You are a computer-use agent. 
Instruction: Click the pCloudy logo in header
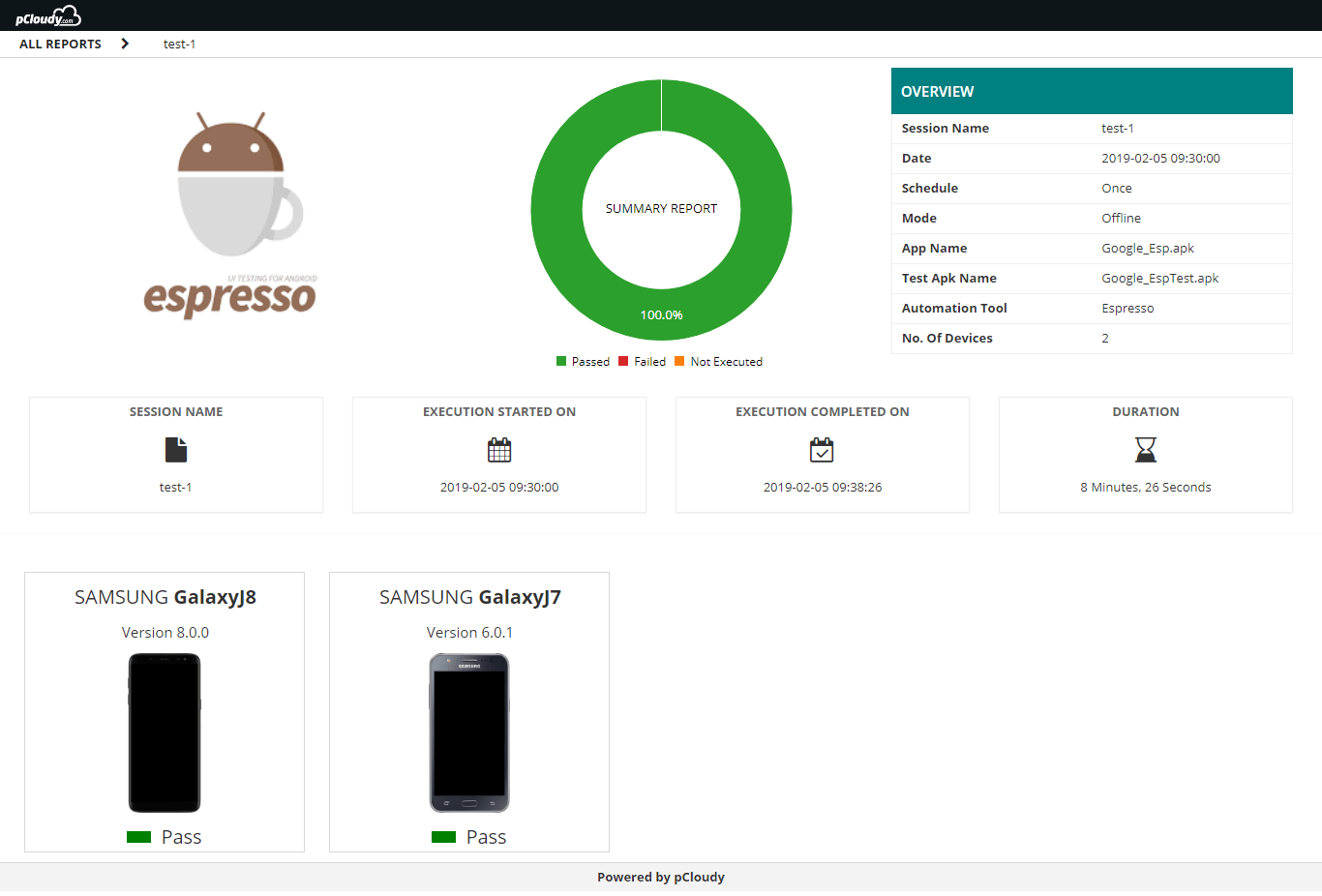tap(48, 15)
